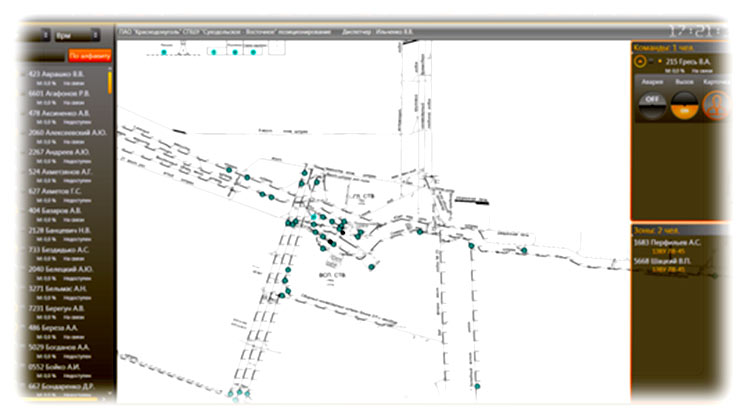This screenshot has height=419, width=747.
Task: Click the lowest teal marker on the right vertical tunnel
Action: tap(477, 386)
